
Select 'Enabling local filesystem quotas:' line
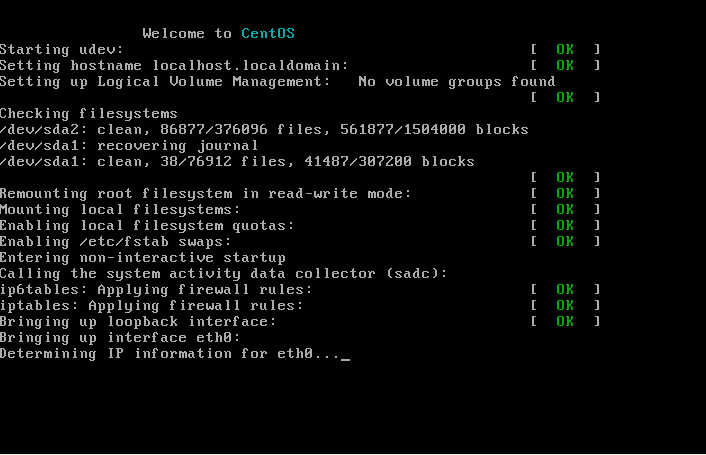pyautogui.click(x=147, y=225)
